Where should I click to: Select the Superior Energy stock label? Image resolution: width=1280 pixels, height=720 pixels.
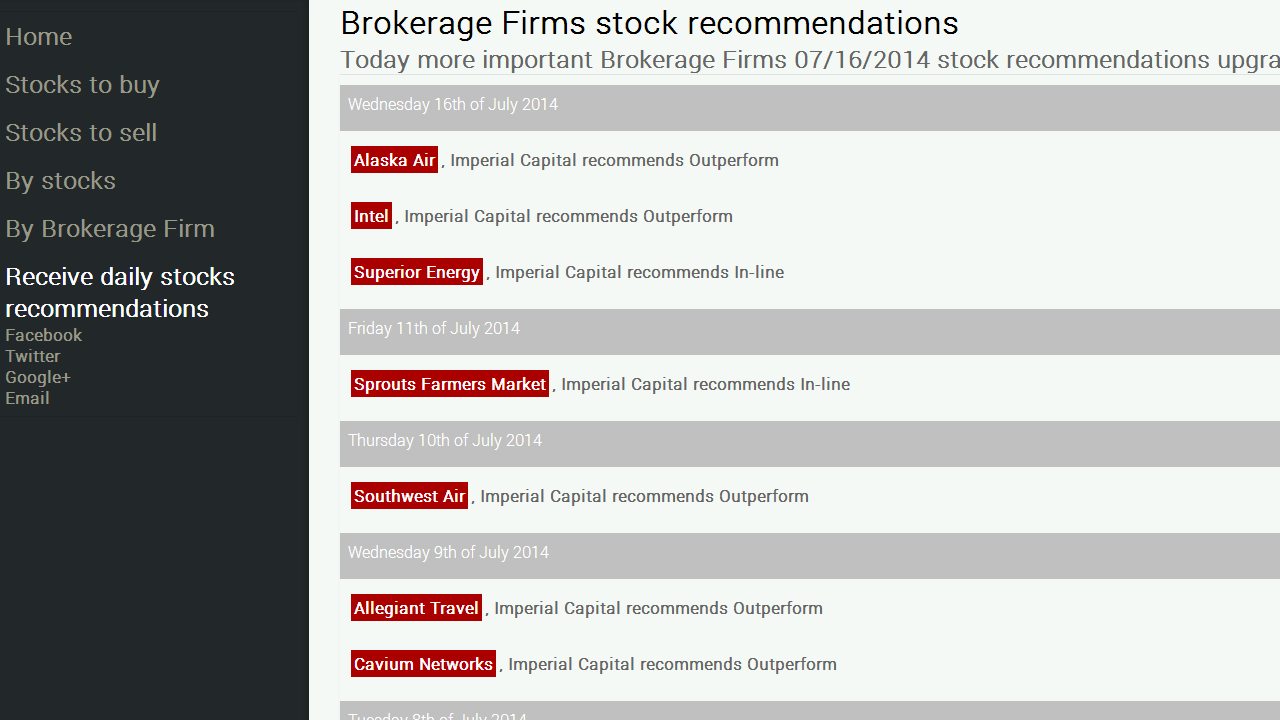pos(417,271)
